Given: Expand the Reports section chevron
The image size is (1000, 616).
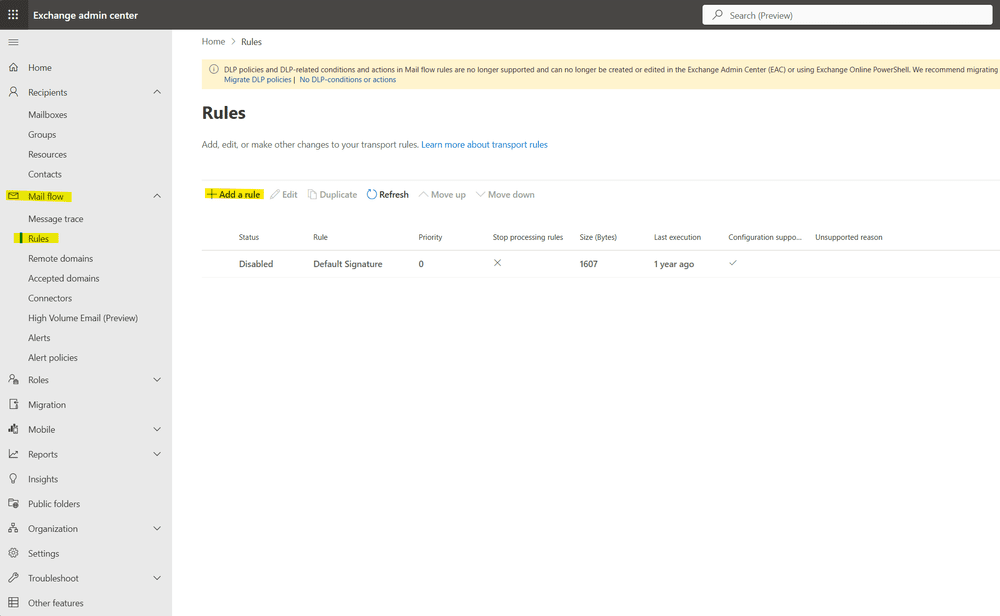Looking at the screenshot, I should (x=157, y=454).
